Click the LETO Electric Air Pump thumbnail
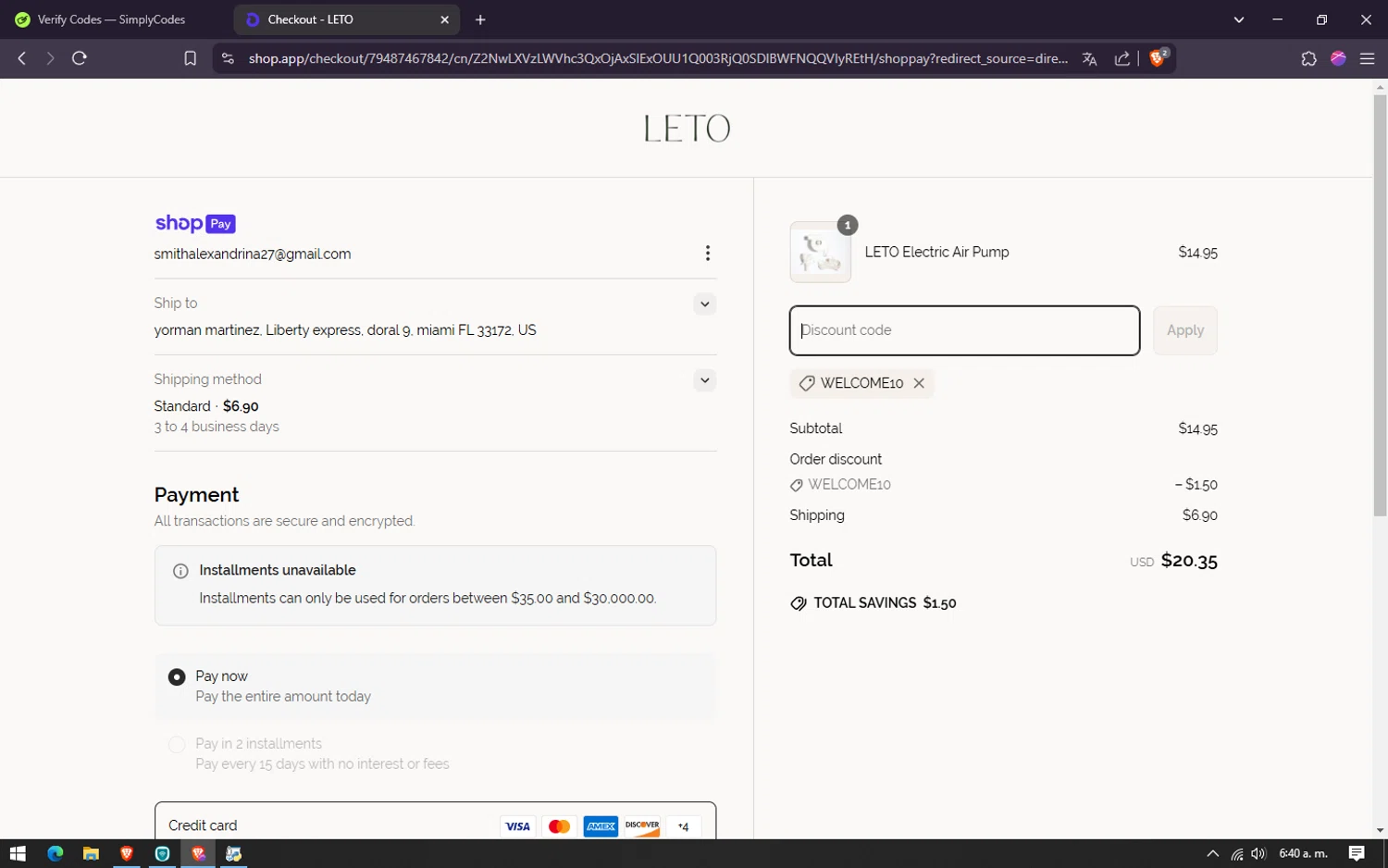 [x=820, y=253]
